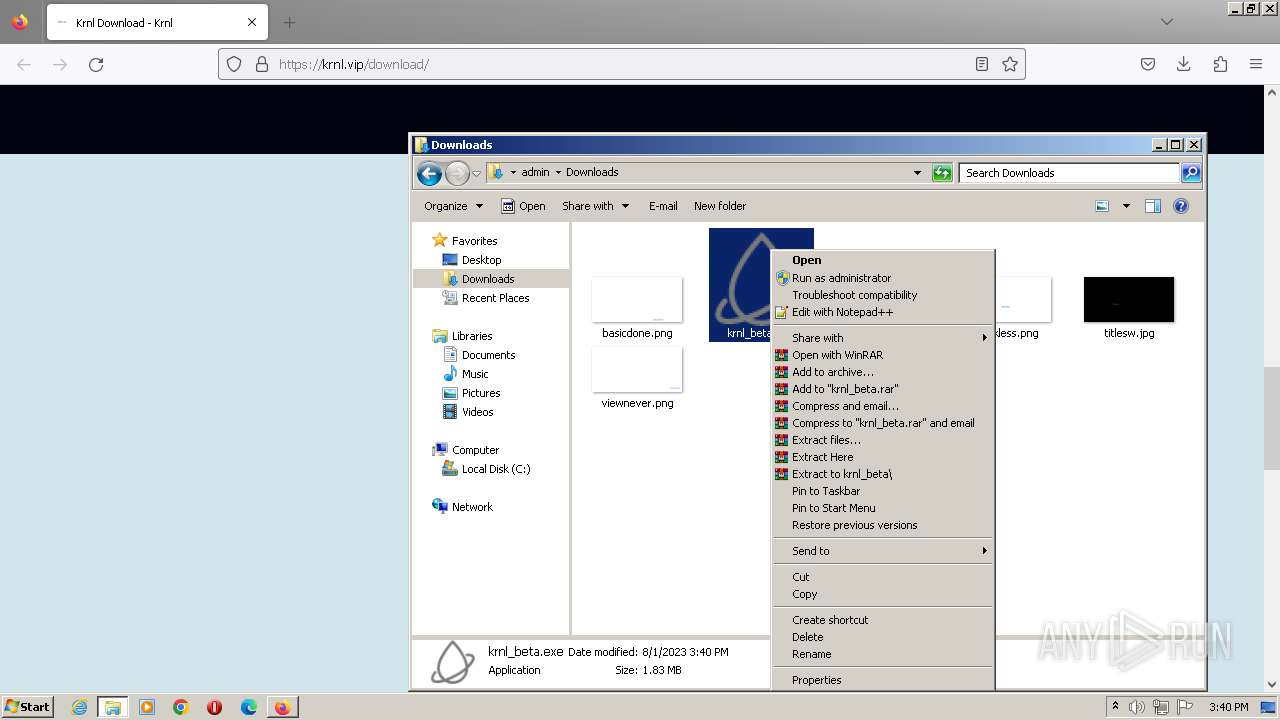Click the volume icon in the system tray
This screenshot has width=1280, height=720.
[1138, 707]
